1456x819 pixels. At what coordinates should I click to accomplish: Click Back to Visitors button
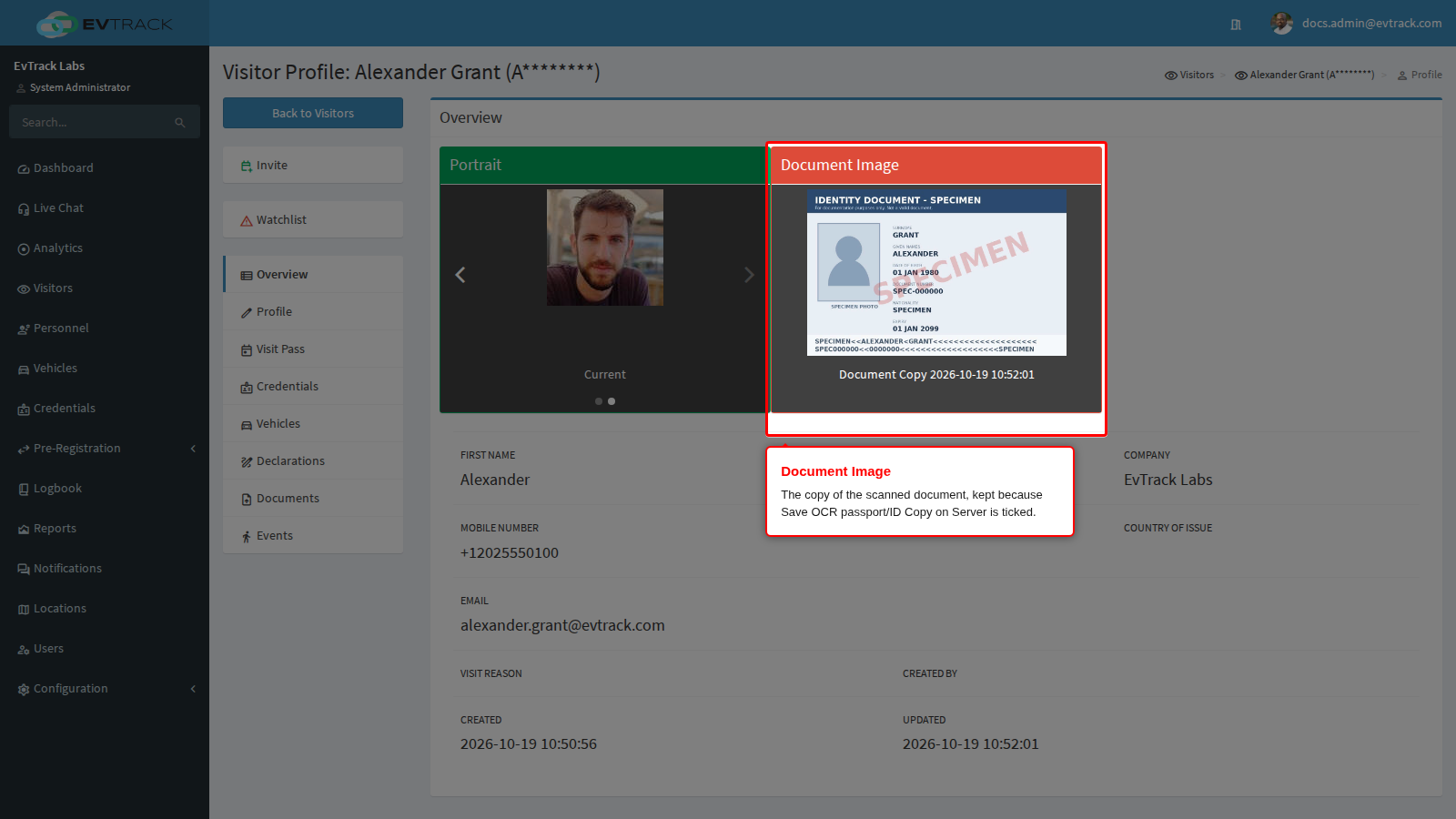pyautogui.click(x=313, y=113)
